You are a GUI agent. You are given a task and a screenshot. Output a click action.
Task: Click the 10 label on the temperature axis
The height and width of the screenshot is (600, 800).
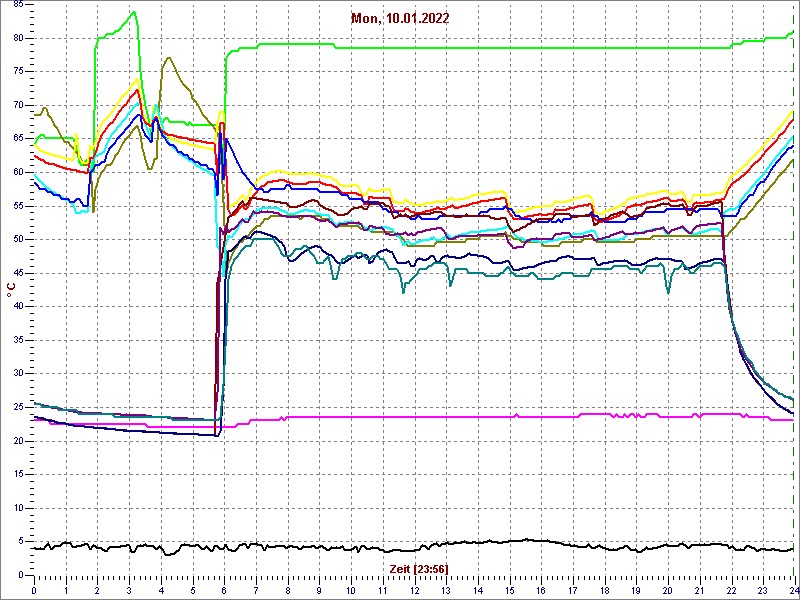coord(18,508)
